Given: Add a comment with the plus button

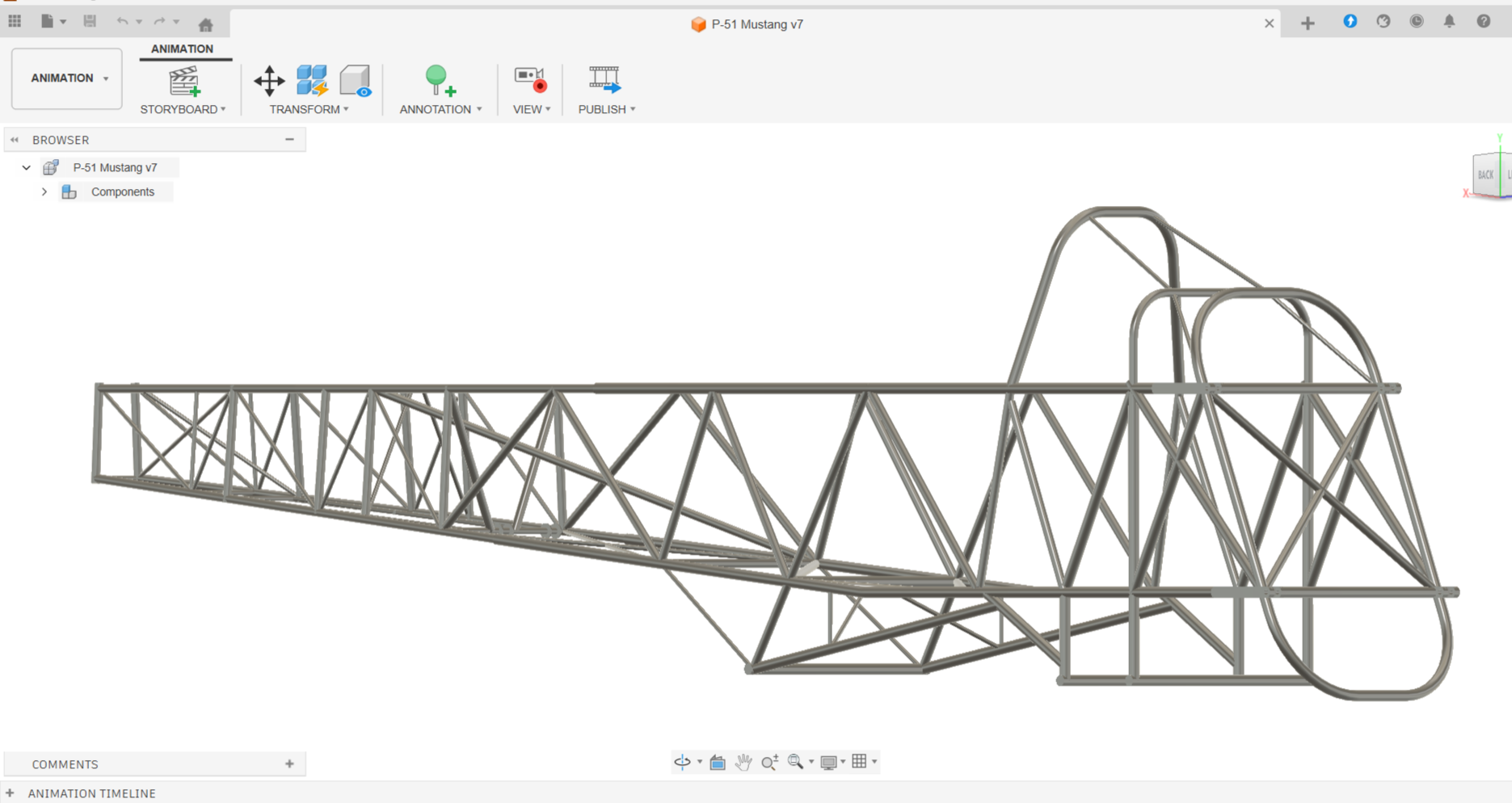Looking at the screenshot, I should [289, 763].
